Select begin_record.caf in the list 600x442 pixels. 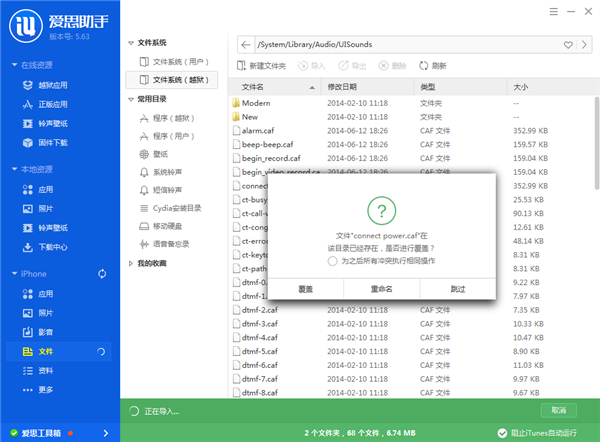pos(411,158)
